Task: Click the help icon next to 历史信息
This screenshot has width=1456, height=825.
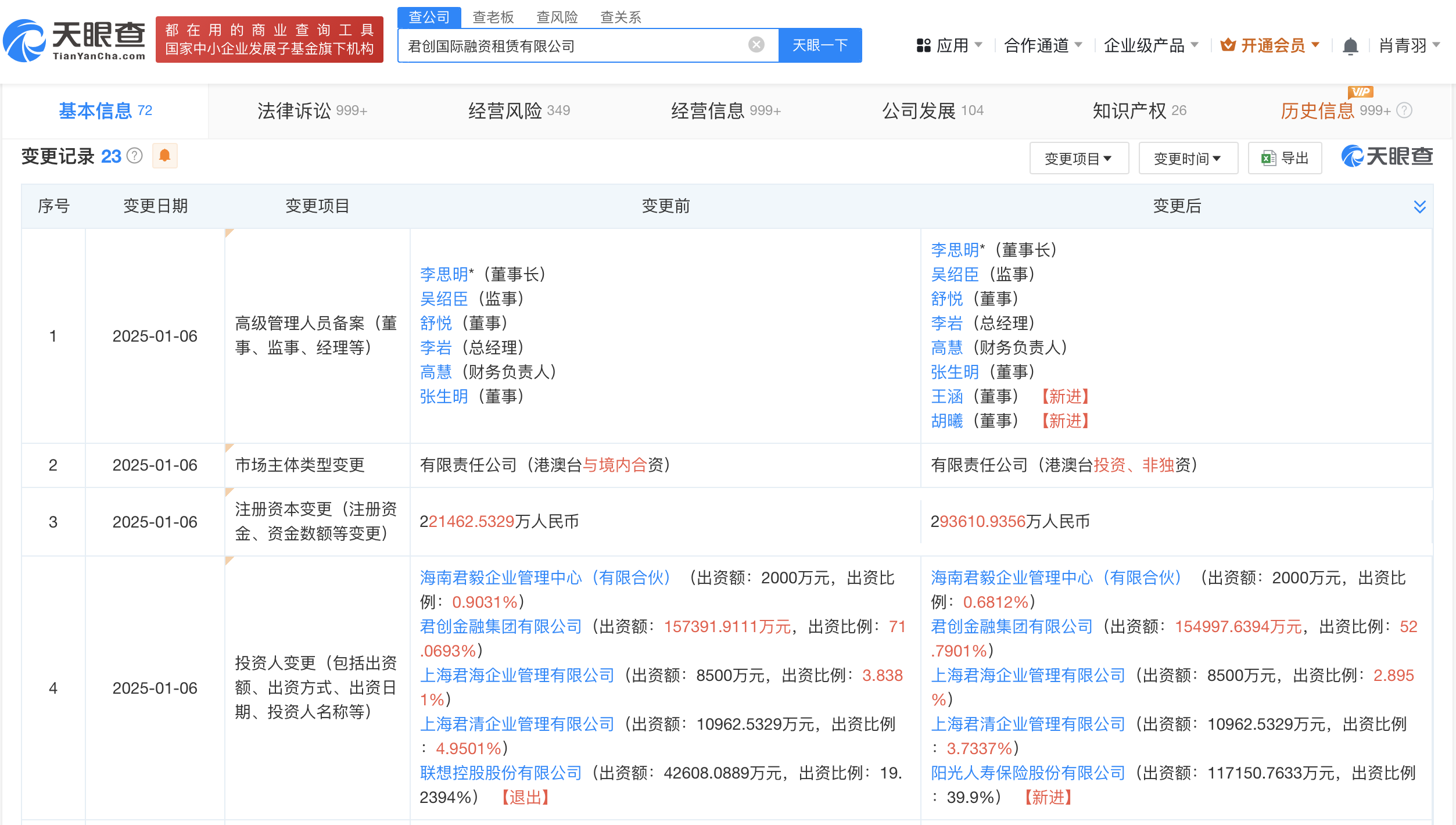Action: click(1404, 110)
